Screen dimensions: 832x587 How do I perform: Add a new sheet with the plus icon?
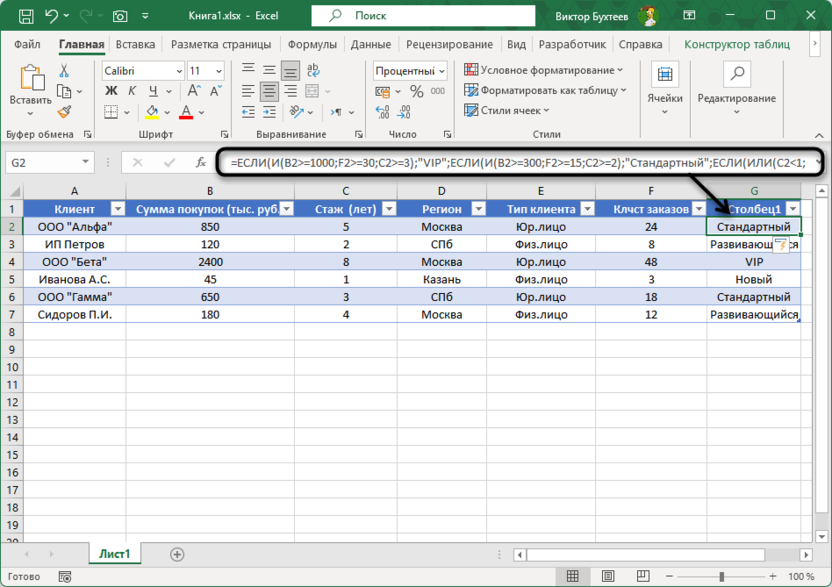[x=177, y=554]
